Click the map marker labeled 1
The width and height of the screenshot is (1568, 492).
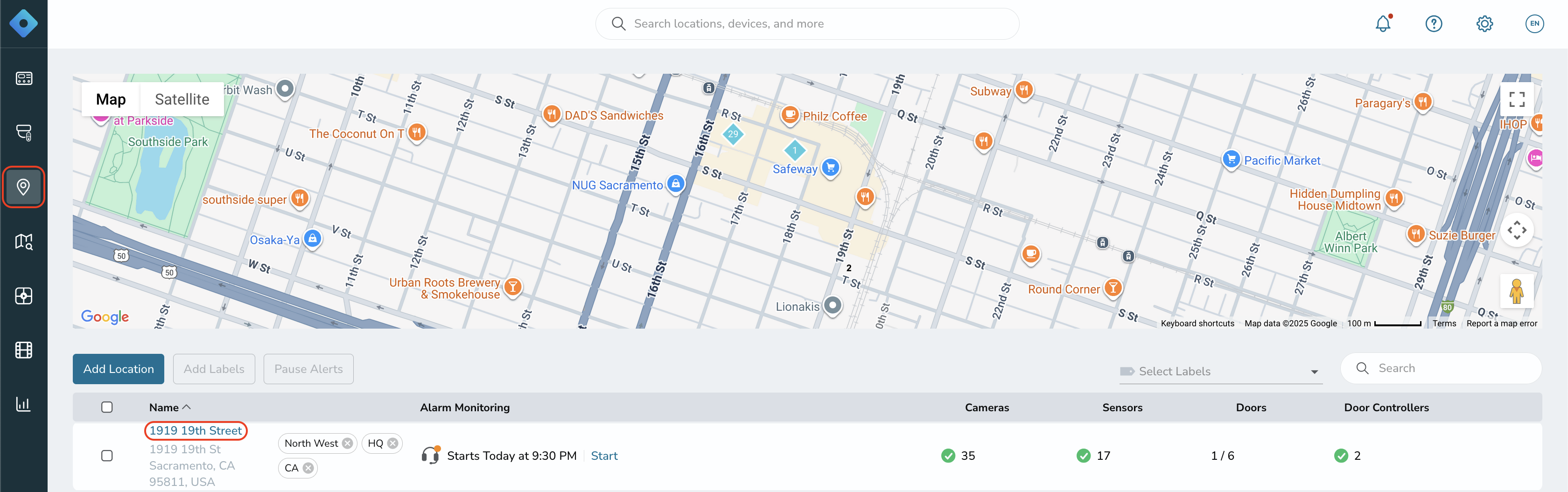click(x=794, y=150)
